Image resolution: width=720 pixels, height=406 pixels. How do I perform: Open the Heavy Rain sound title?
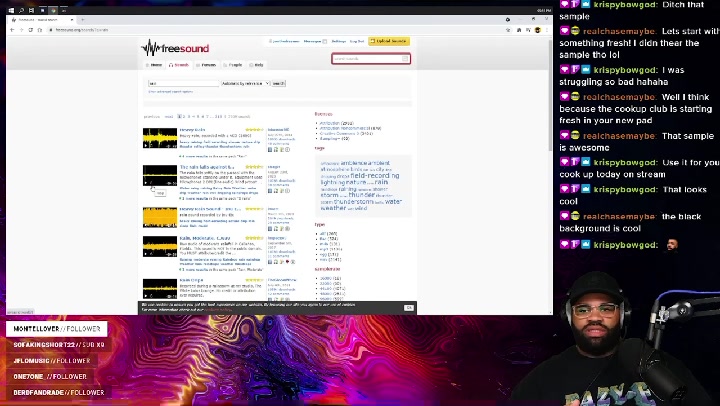[x=192, y=130]
